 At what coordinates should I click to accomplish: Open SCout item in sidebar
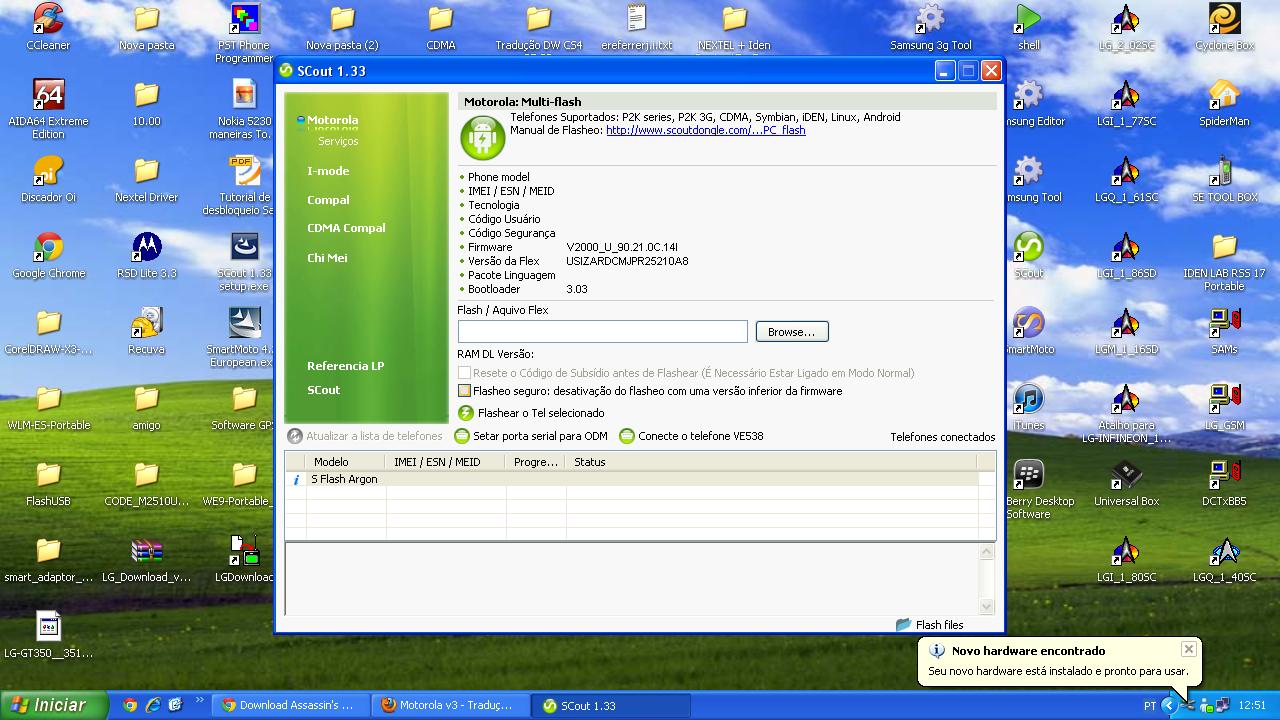point(323,390)
